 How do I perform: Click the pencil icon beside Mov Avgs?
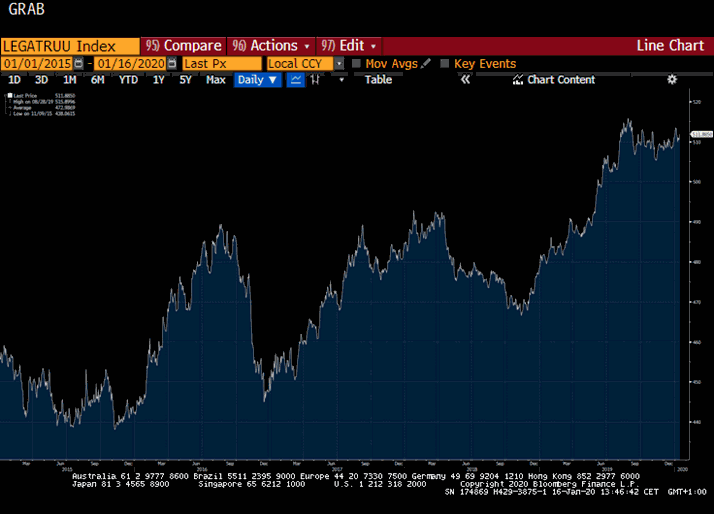tap(426, 63)
